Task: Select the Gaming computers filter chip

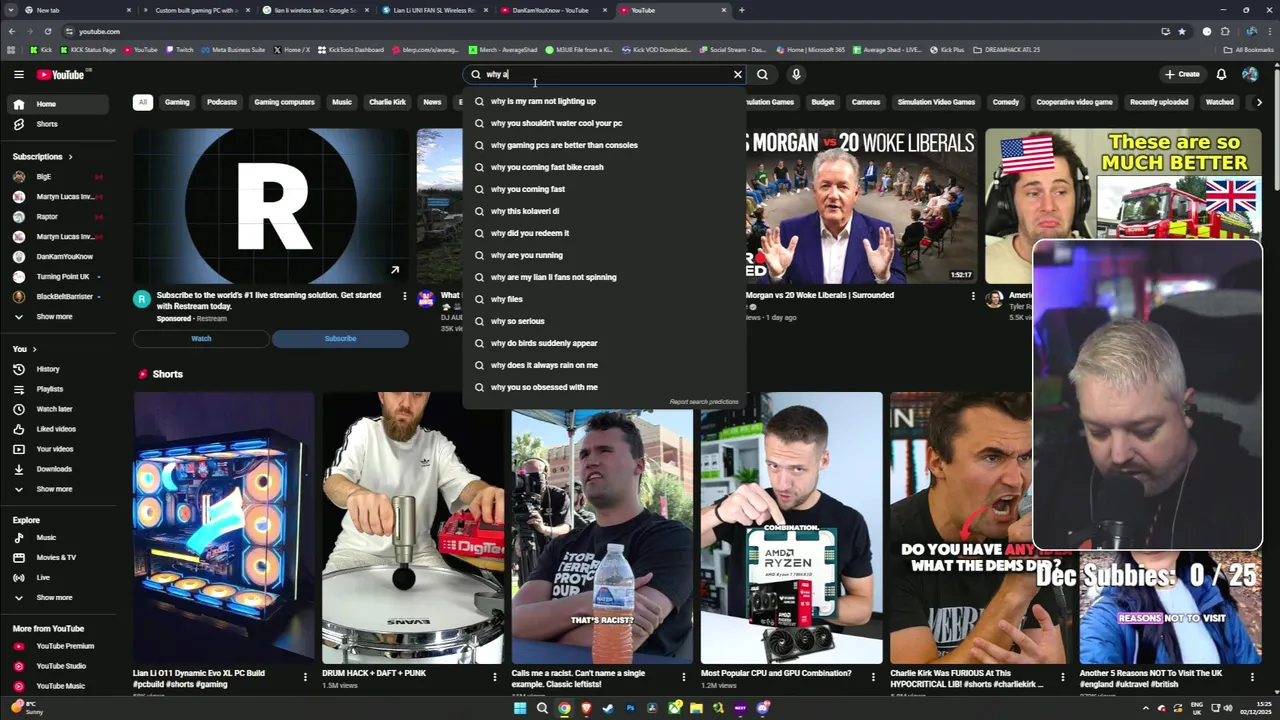Action: click(284, 102)
